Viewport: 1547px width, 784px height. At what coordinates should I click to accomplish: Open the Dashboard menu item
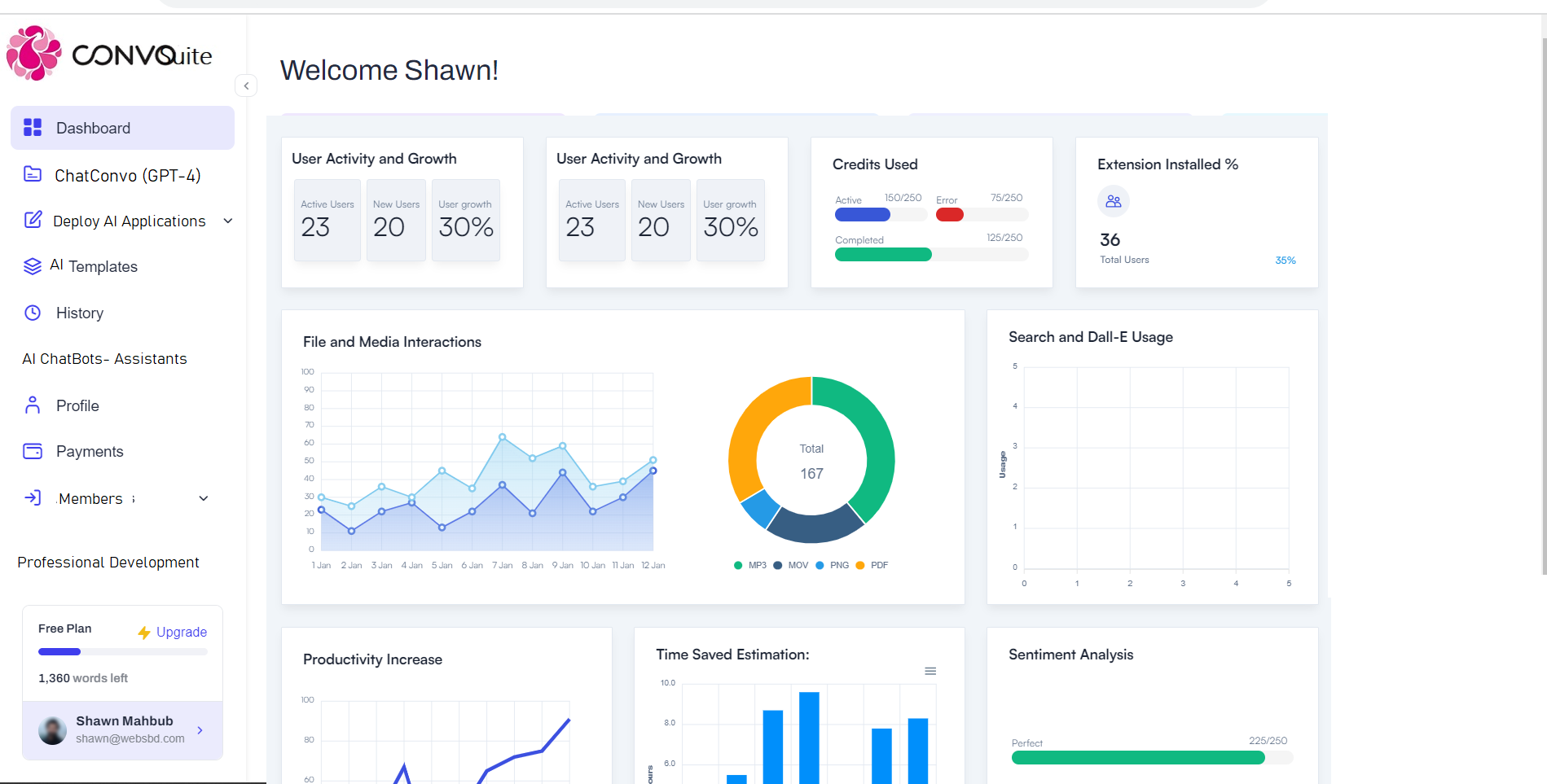click(x=122, y=128)
